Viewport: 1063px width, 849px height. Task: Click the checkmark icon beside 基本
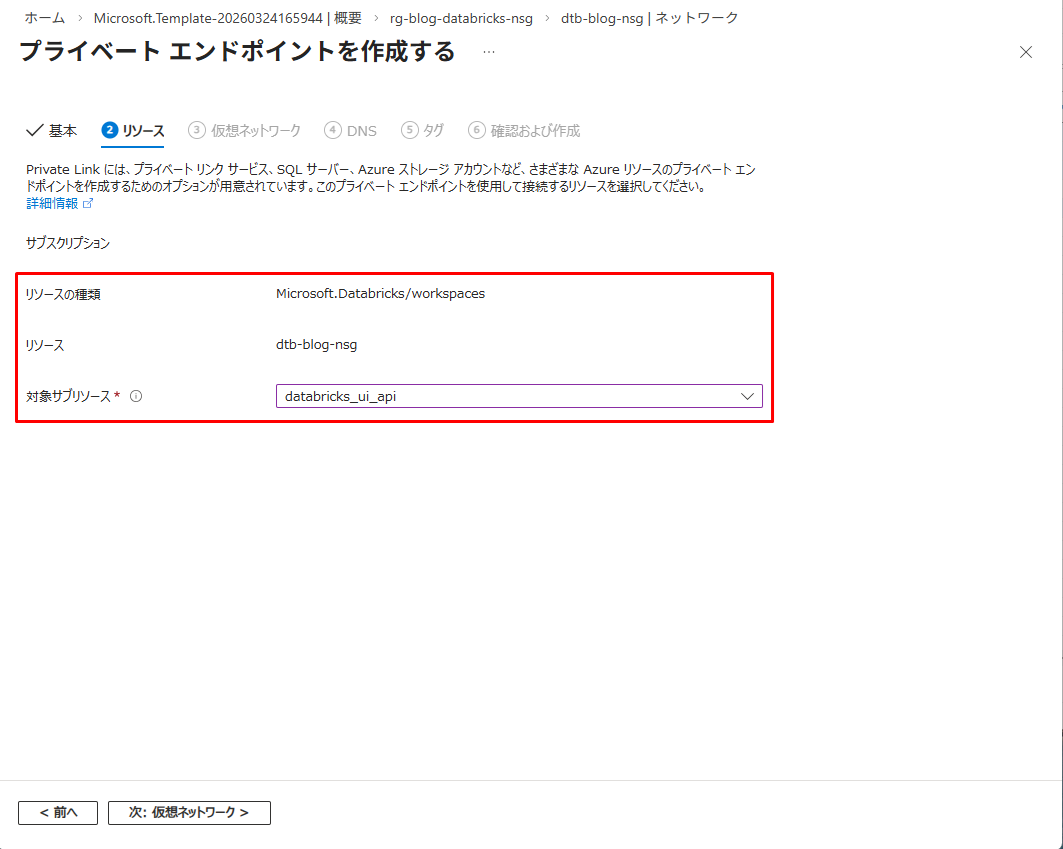point(34,131)
